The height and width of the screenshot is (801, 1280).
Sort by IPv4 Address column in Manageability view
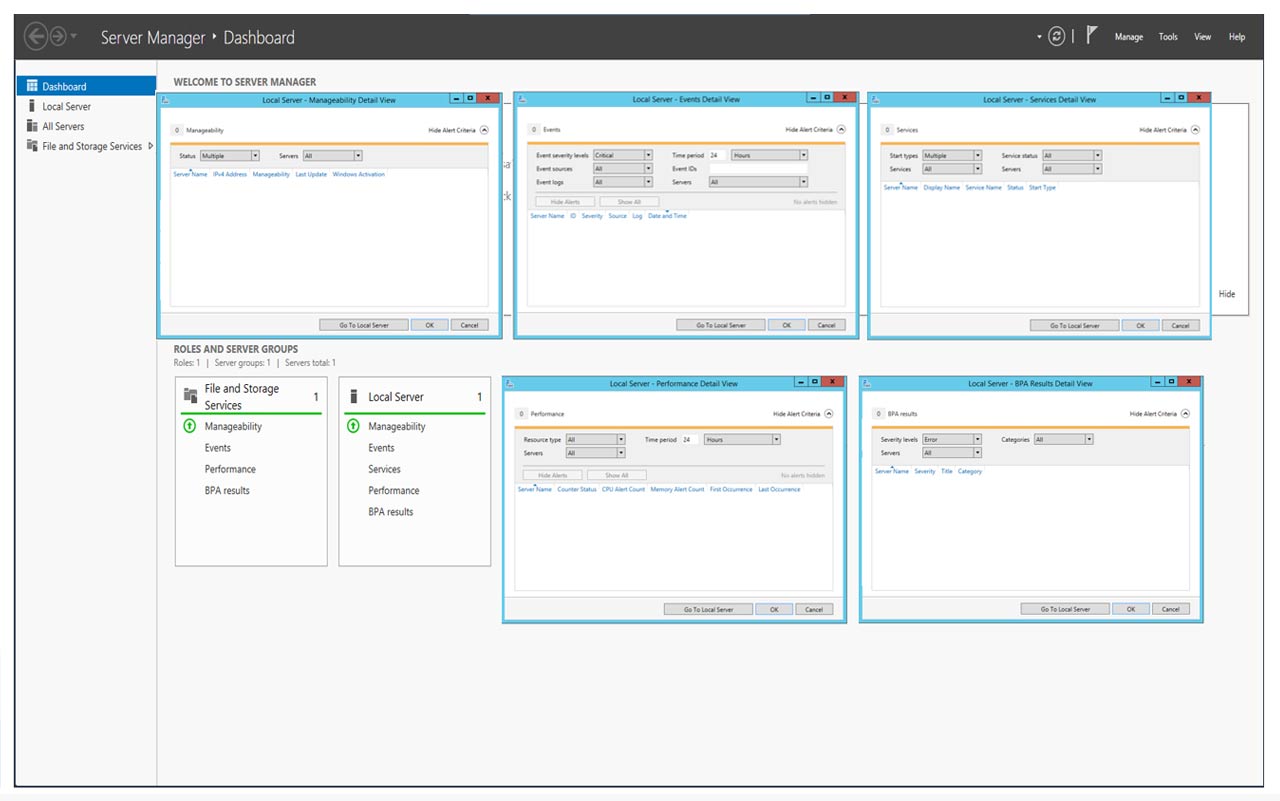230,175
